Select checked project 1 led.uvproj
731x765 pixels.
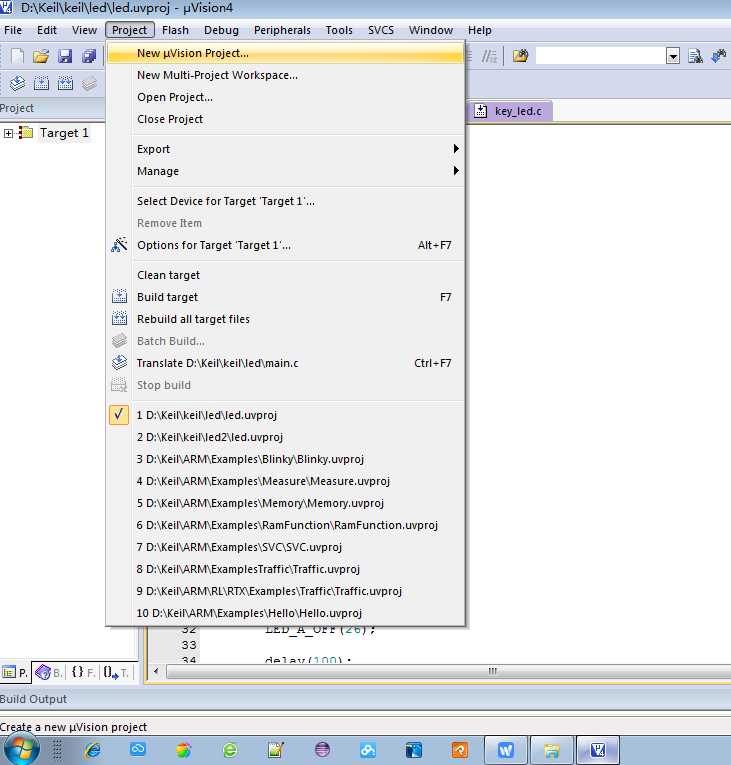point(285,415)
